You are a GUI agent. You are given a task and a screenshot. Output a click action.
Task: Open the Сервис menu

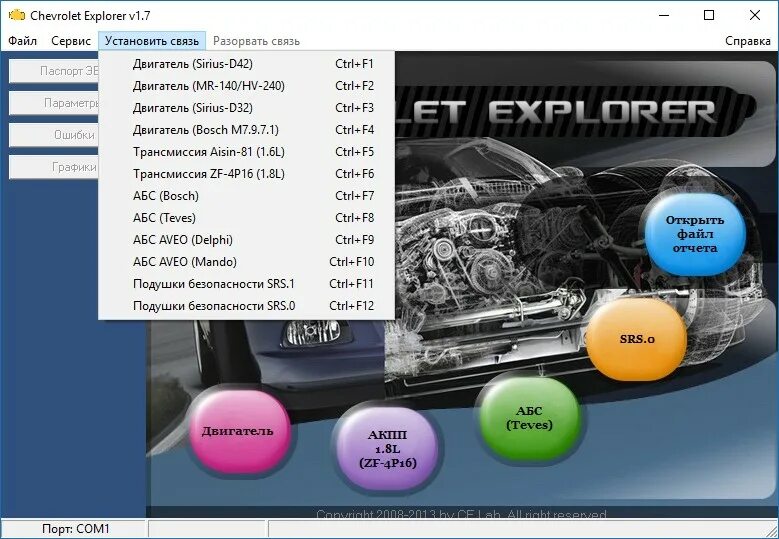[71, 41]
